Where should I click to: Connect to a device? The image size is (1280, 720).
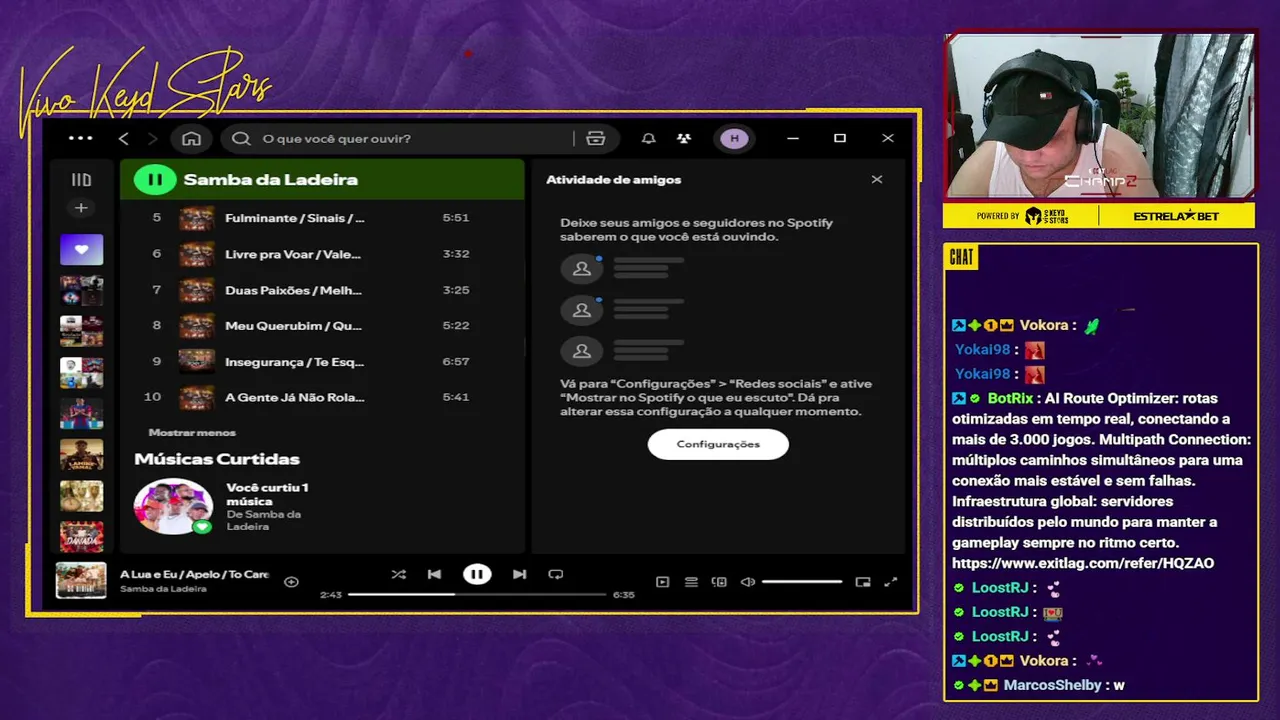coord(719,582)
